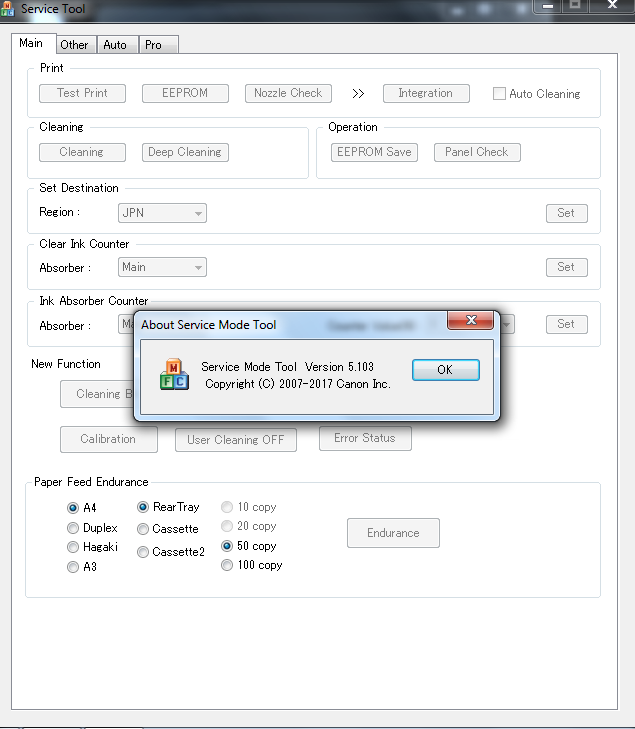The image size is (635, 729).
Task: Open the Clear Ink Counter Absorber dropdown
Action: tap(162, 267)
